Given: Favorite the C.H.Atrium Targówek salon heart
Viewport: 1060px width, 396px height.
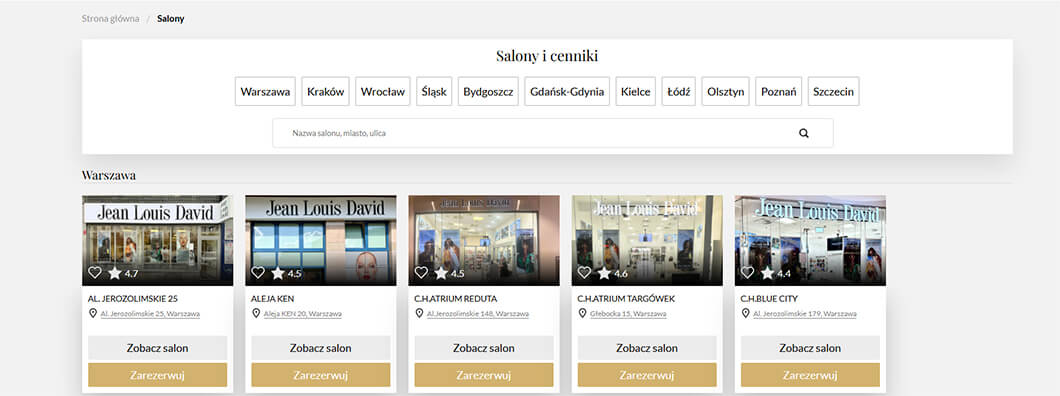Looking at the screenshot, I should [x=584, y=272].
